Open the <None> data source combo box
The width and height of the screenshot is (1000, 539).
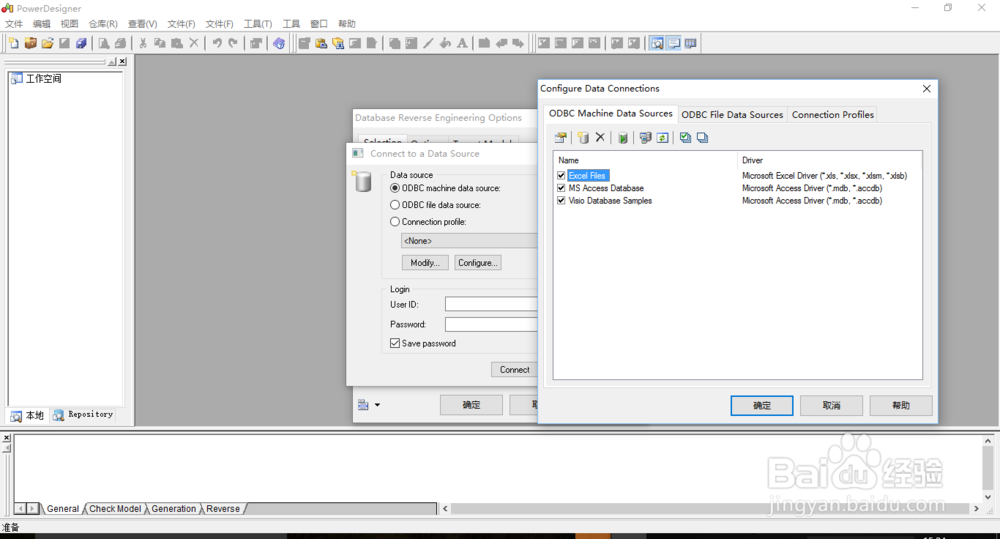coord(469,240)
